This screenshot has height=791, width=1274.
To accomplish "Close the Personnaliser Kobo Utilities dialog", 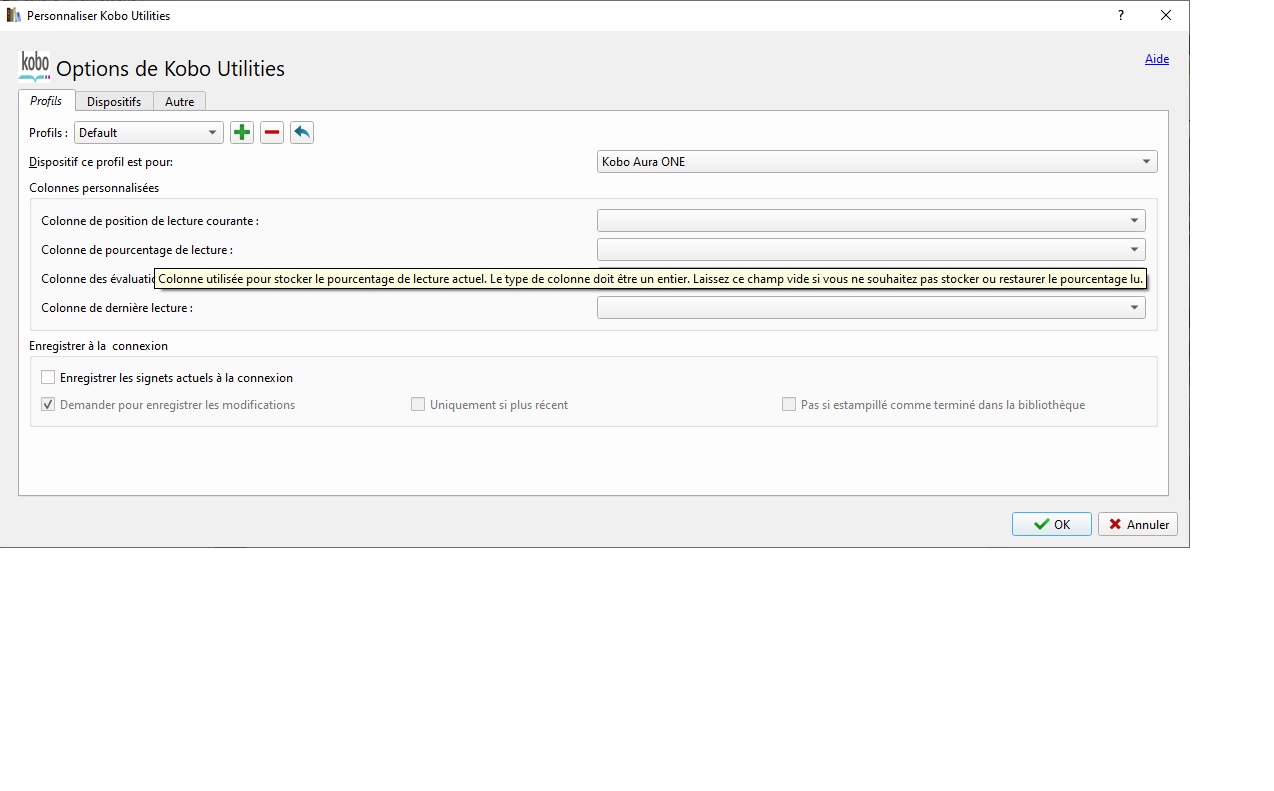I will pos(1166,15).
